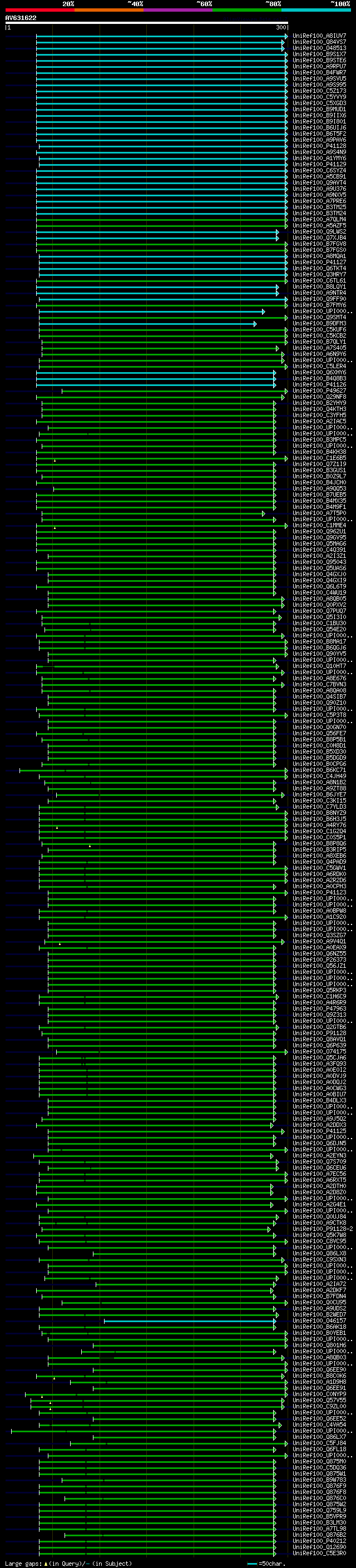Open hit UniRef100_O46157
The width and height of the screenshot is (356, 1568).
tap(319, 1321)
